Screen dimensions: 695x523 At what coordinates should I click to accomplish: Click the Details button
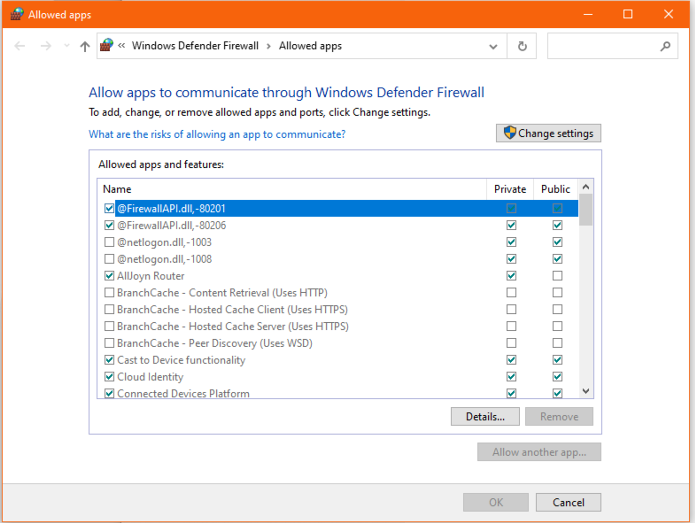point(485,417)
